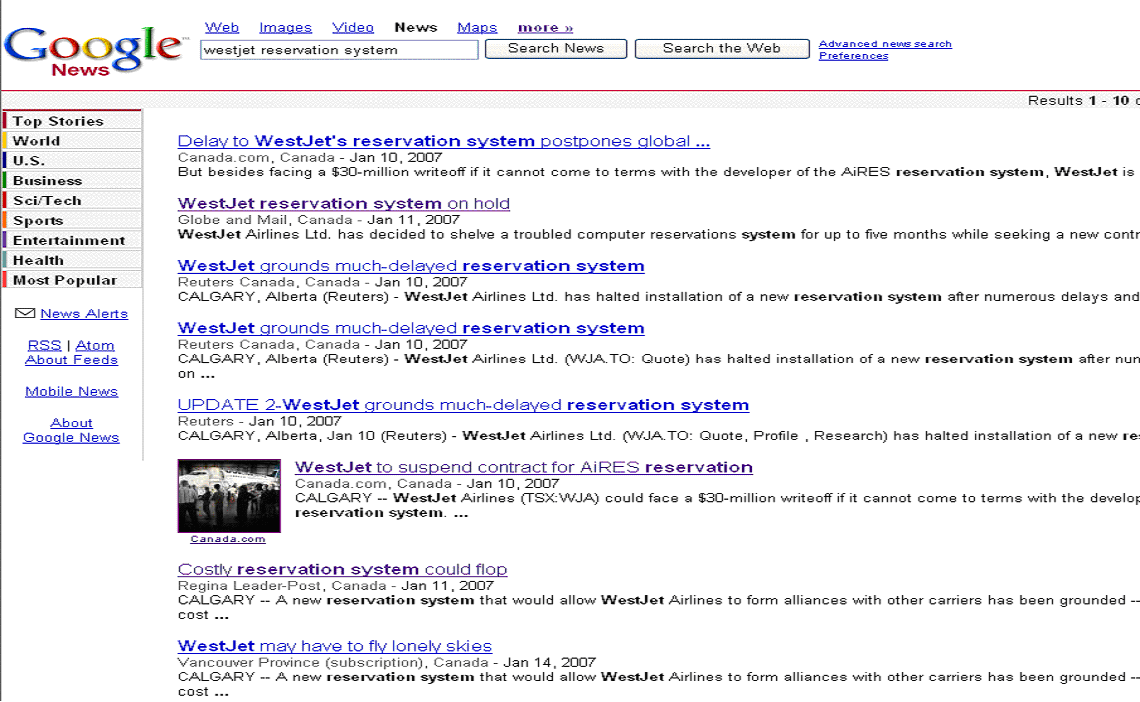This screenshot has width=1140, height=702.
Task: Open the WJA.TO Quote "WestJet grounds much-delayed" headline
Action: point(411,328)
